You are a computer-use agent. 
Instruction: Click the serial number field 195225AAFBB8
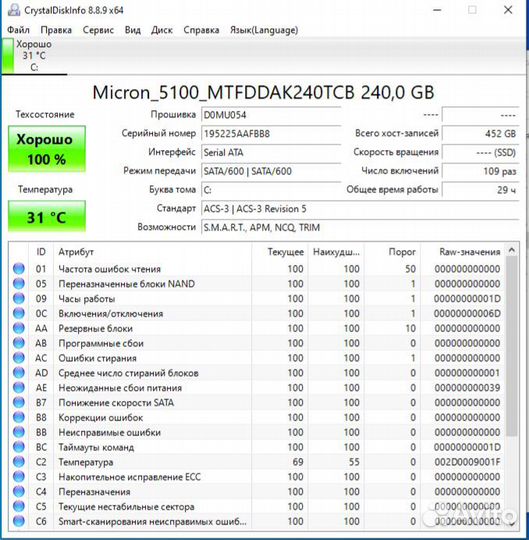[271, 134]
